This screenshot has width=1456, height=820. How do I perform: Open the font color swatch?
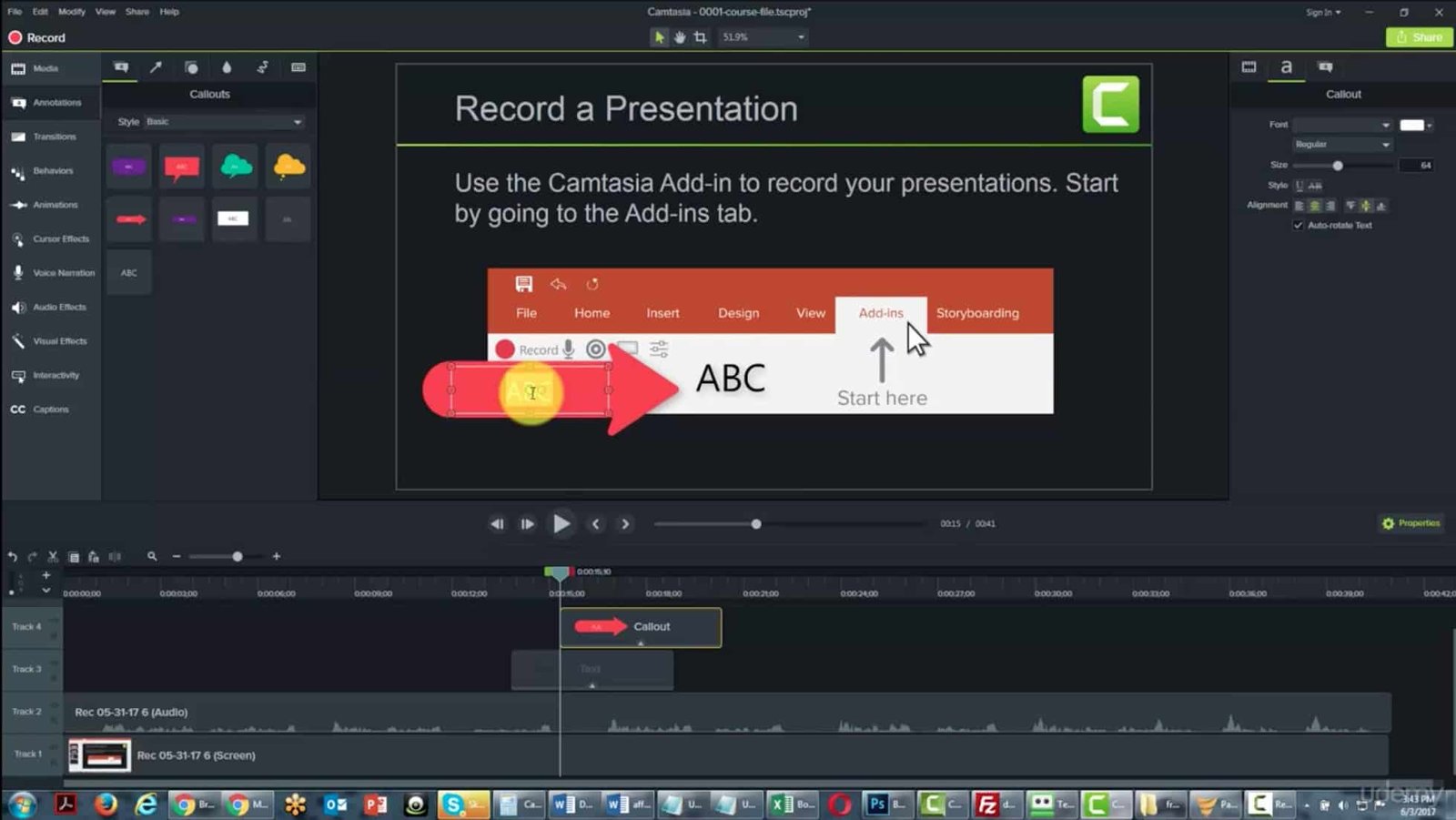coord(1416,125)
